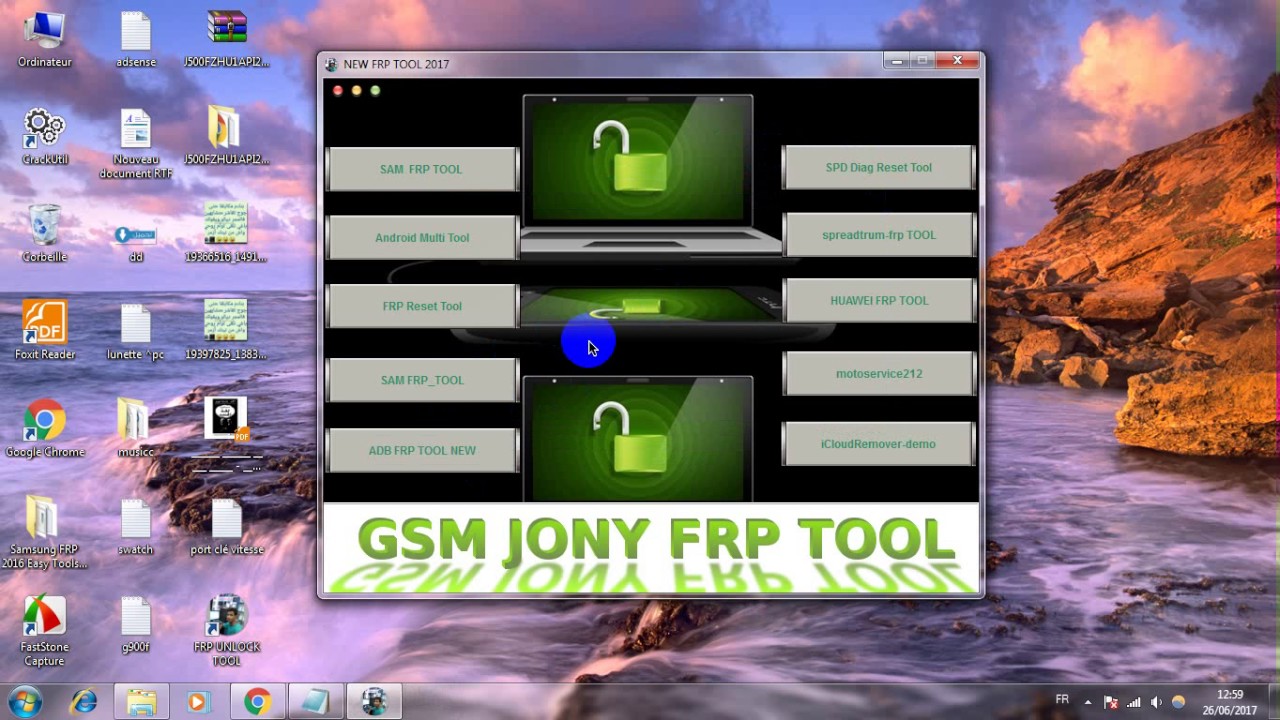Select Nouveau document RTF icon
The width and height of the screenshot is (1280, 720).
(136, 143)
